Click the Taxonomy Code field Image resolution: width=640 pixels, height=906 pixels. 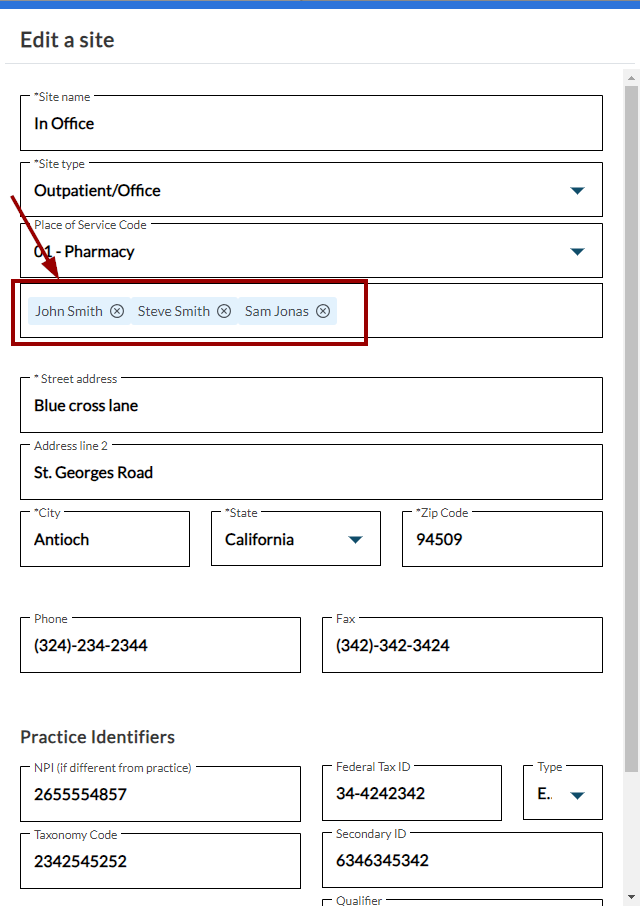pos(161,861)
